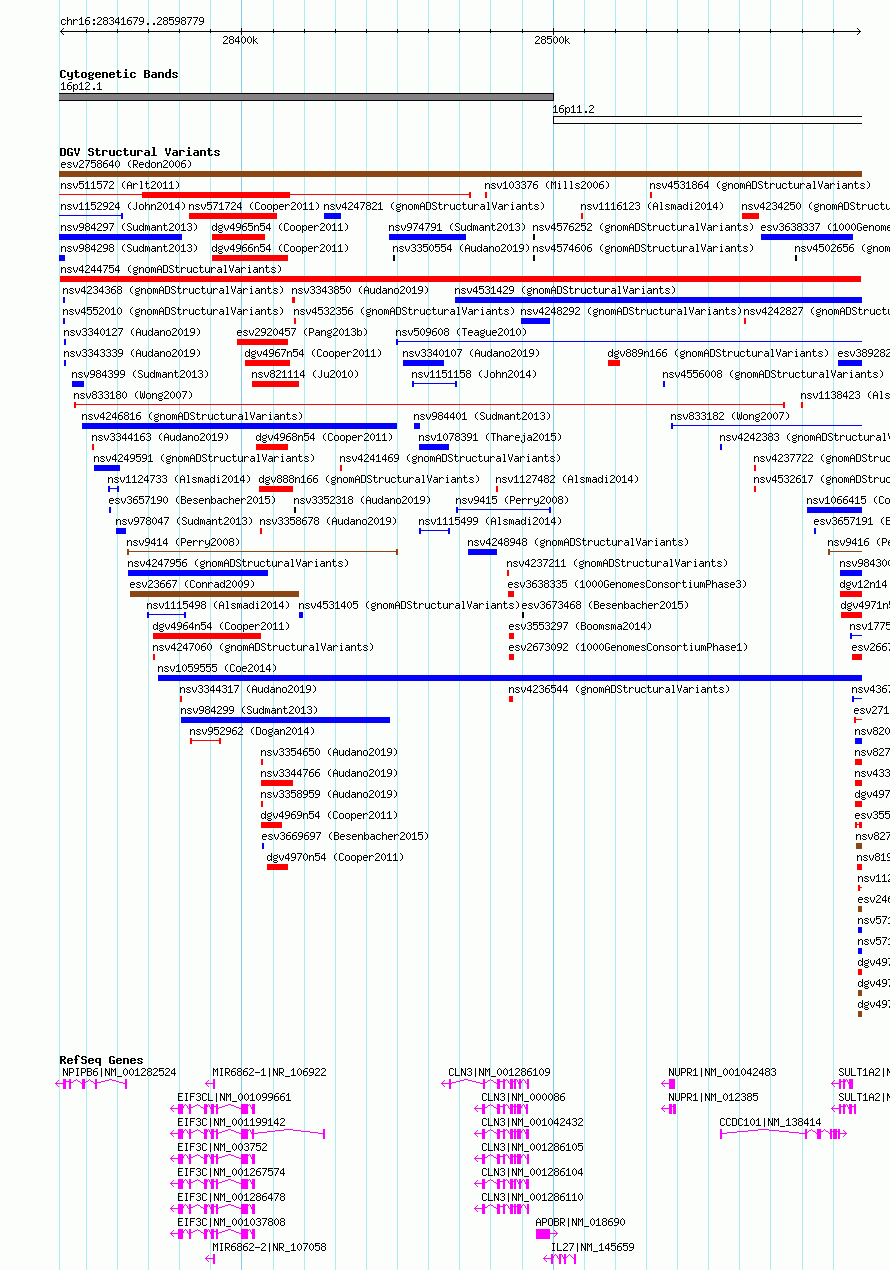Open MIR6862-2|NR_107058 gene label
890x1270 pixels.
point(269,1247)
